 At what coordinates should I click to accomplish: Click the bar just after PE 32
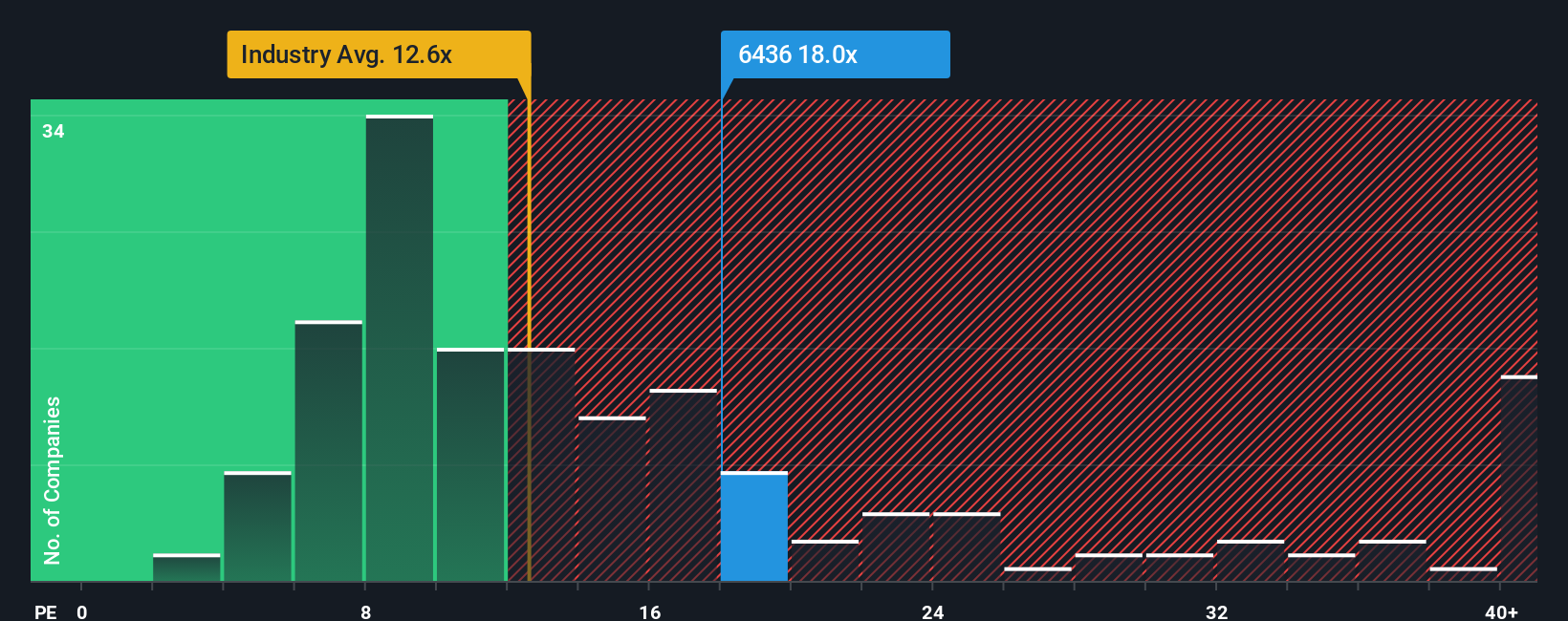point(1251,561)
